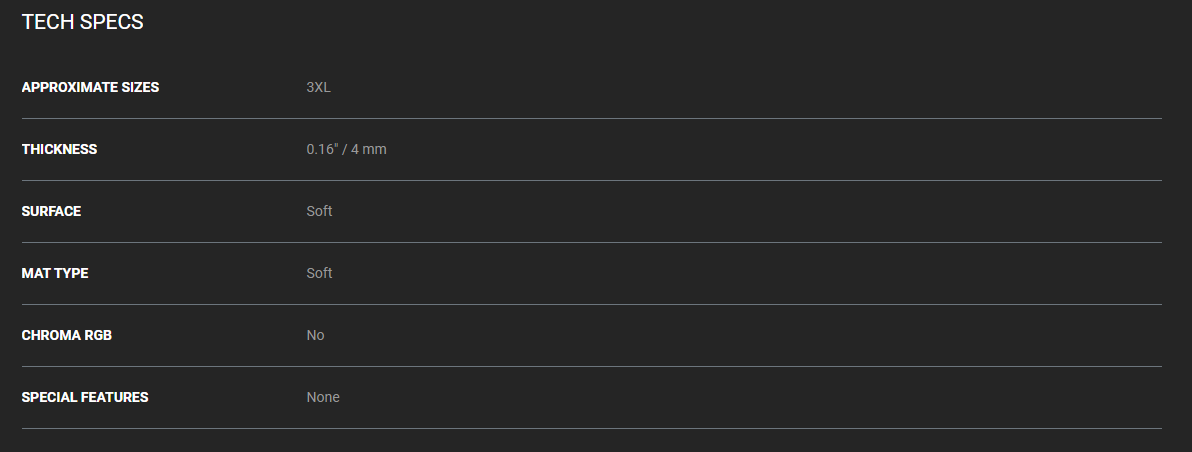Select the CHROMA RGB label
This screenshot has width=1192, height=452.
(x=67, y=335)
